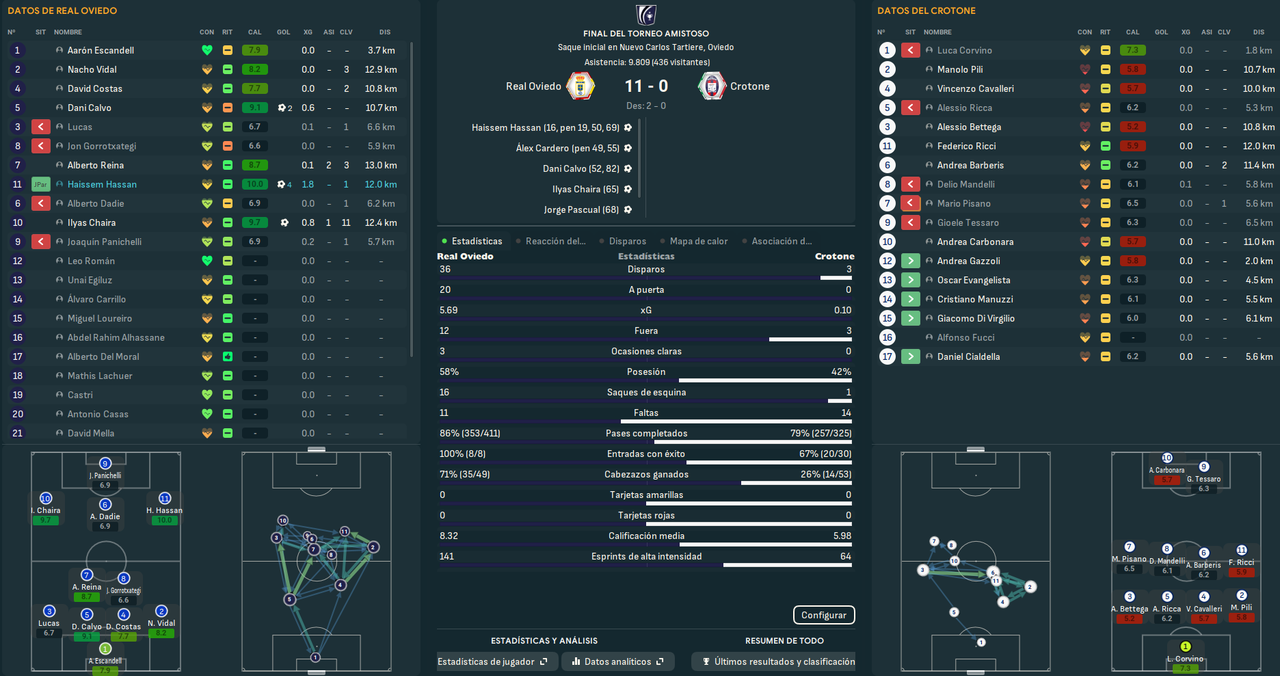Image resolution: width=1280 pixels, height=676 pixels.
Task: Click the red sub-off icon for Gioele Tessaro
Action: pos(911,223)
